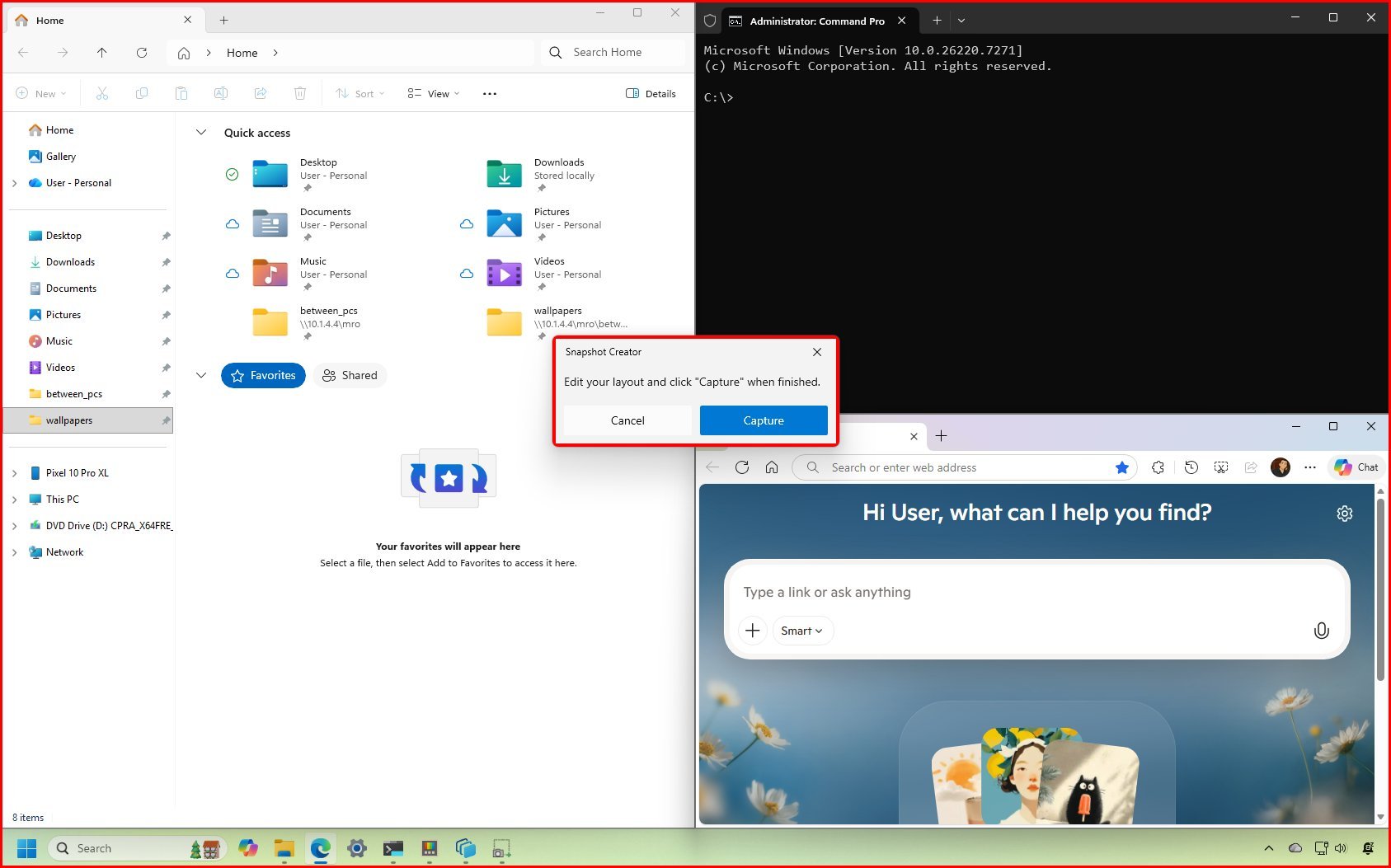
Task: Collapse the Quick access section
Action: click(201, 133)
